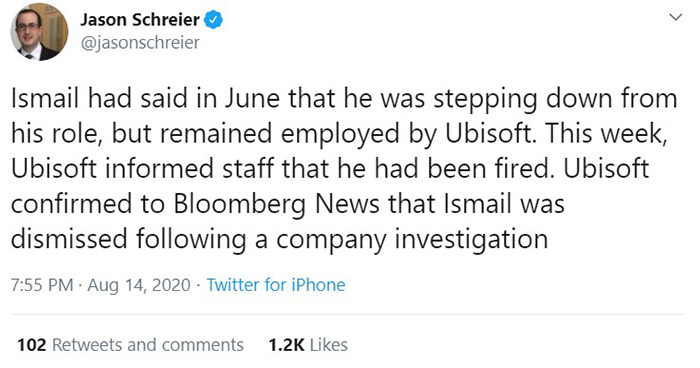This screenshot has width=700, height=368.
Task: Click the Likes label text
Action: (x=329, y=345)
